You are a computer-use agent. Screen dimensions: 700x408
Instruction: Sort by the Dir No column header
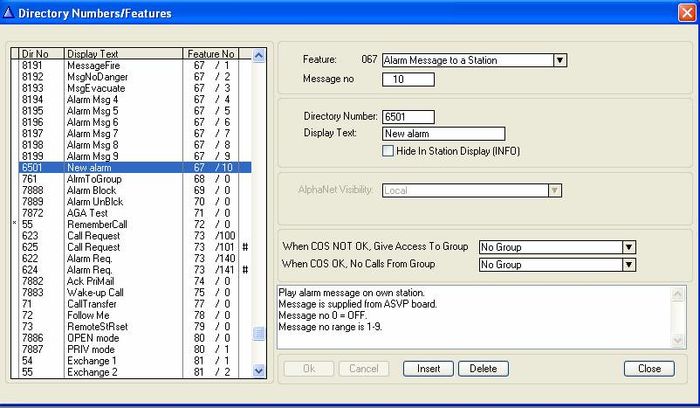(x=36, y=53)
